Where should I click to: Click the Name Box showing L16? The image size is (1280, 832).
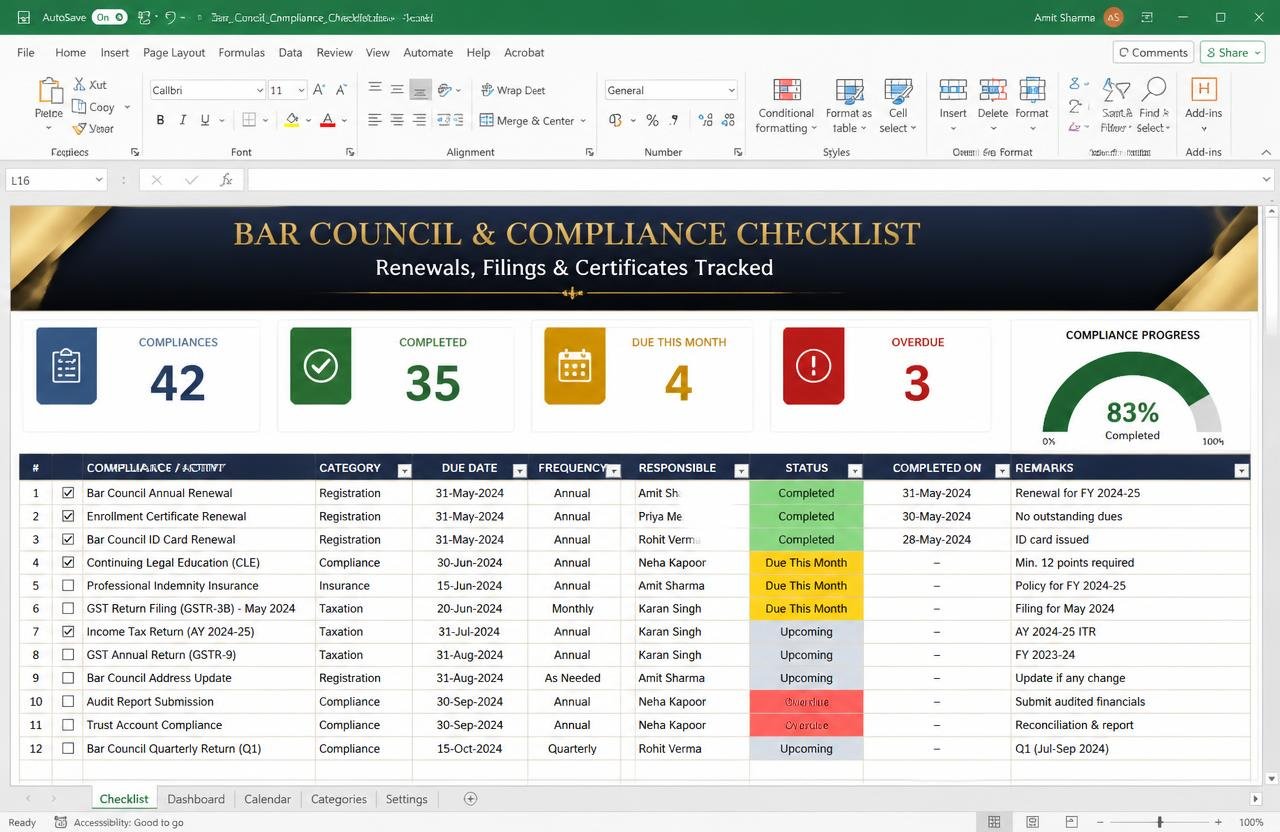56,180
